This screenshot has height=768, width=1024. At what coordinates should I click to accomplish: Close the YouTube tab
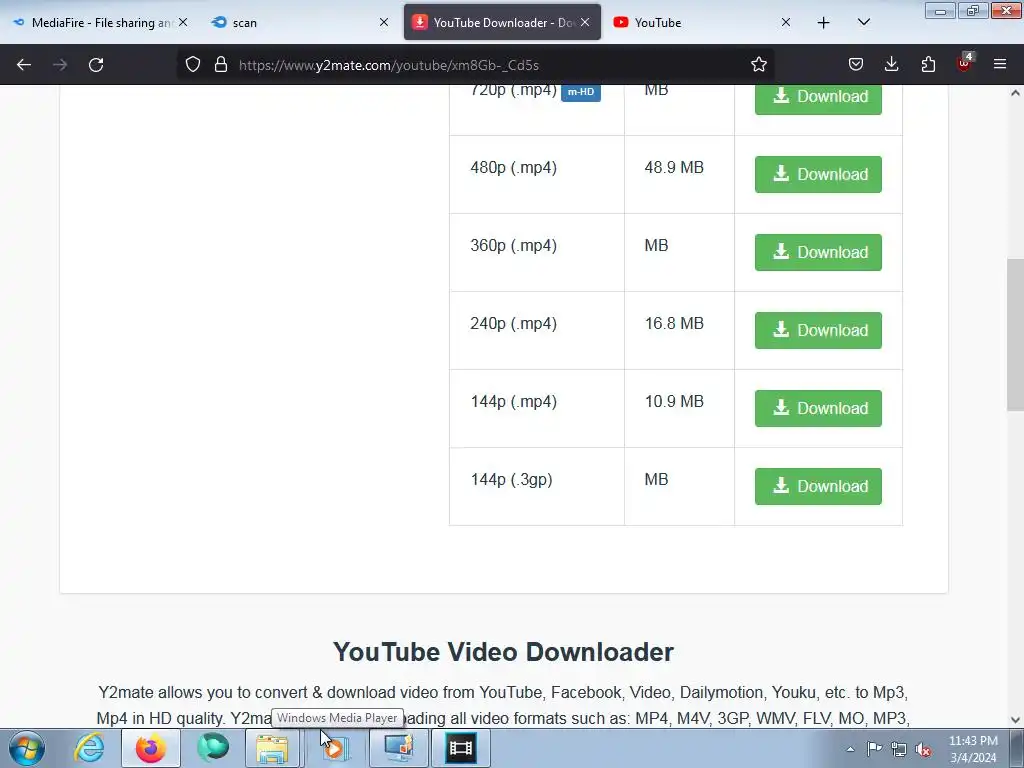point(786,22)
